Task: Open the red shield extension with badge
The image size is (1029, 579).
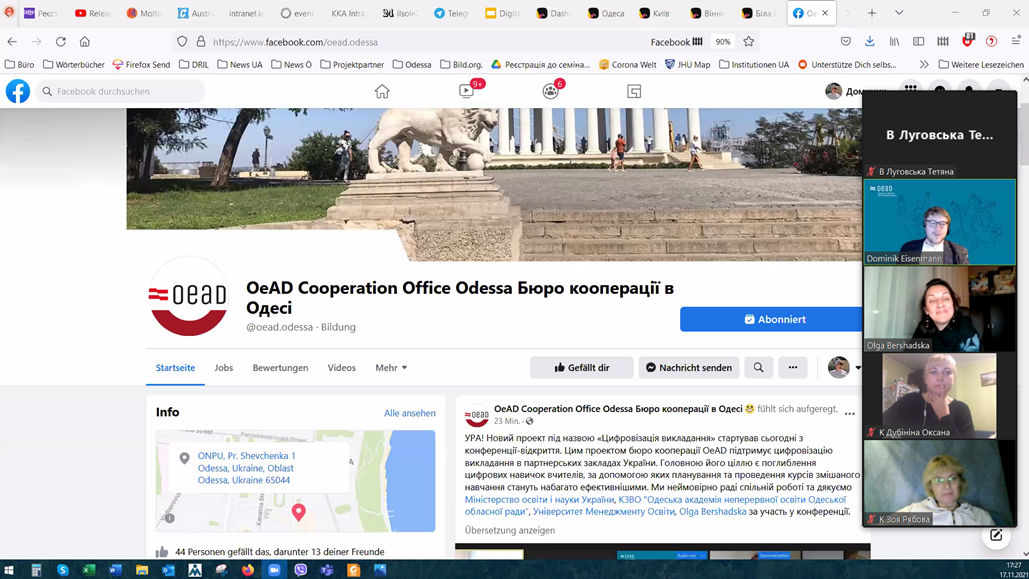Action: click(967, 41)
